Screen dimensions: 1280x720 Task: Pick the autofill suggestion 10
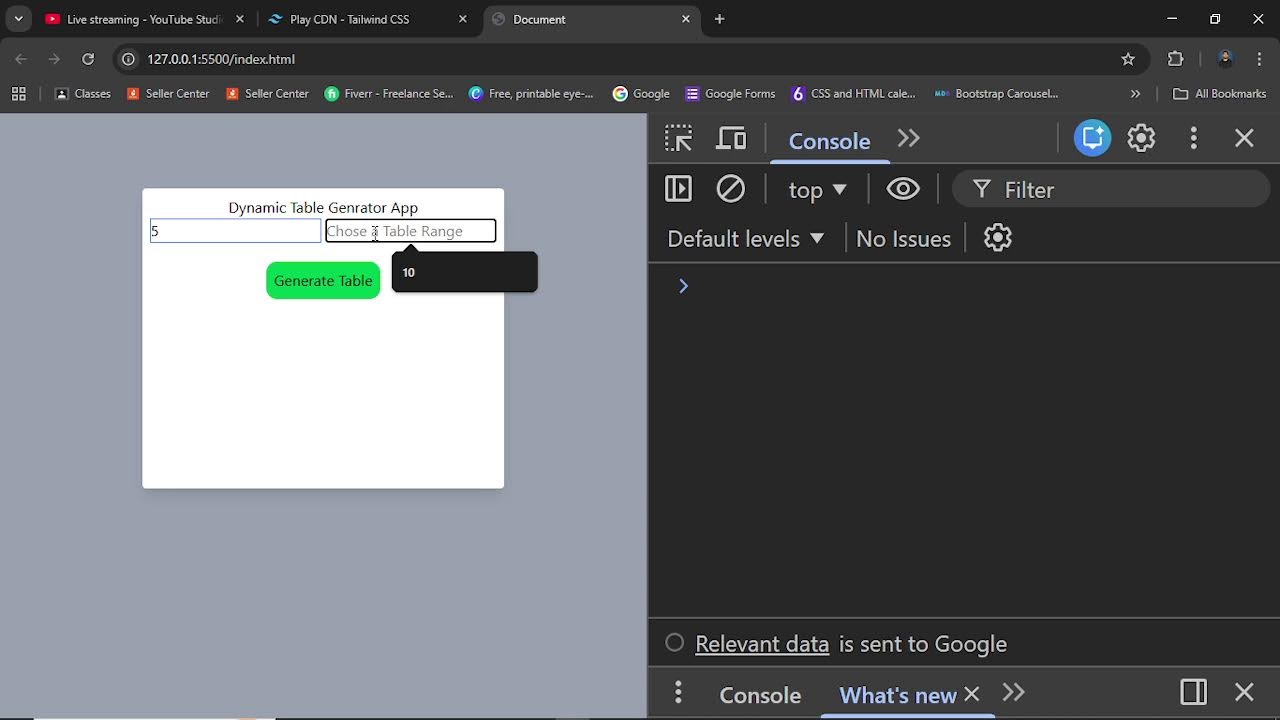464,272
